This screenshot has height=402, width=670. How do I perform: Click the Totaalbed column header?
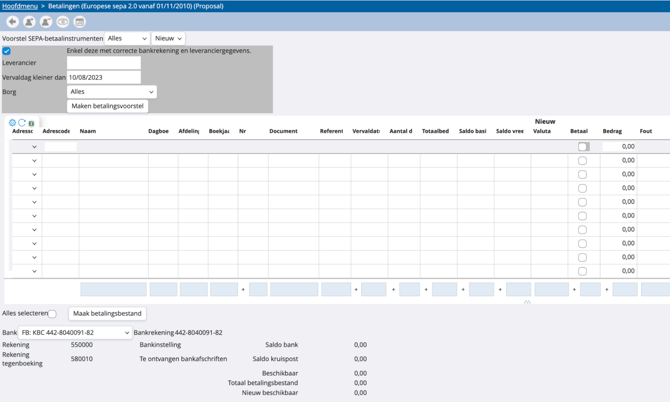pos(435,131)
